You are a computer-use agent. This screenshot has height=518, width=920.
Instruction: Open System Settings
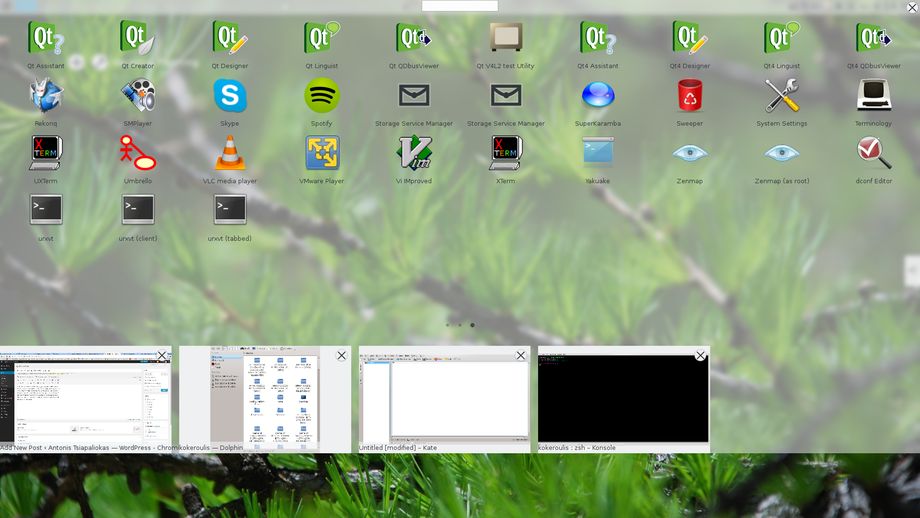pos(782,96)
